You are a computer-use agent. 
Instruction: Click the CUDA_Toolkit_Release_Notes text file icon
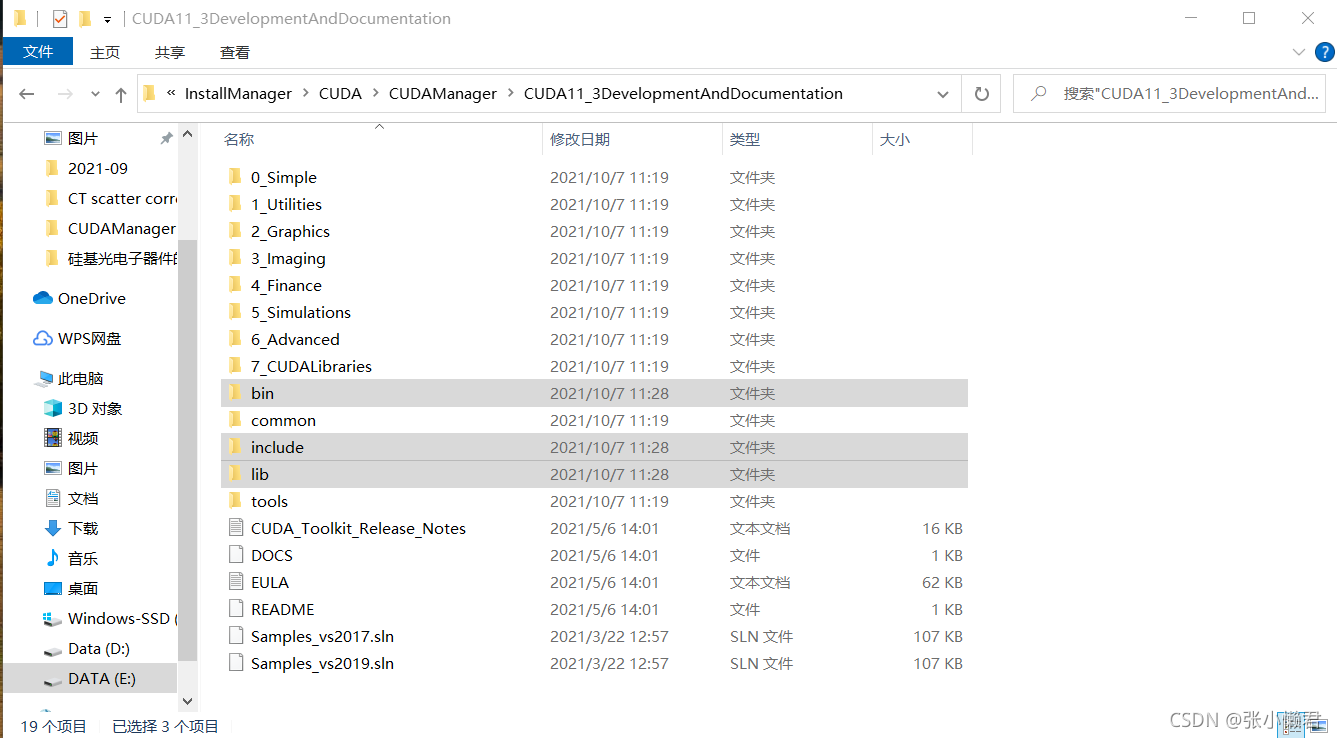click(236, 528)
